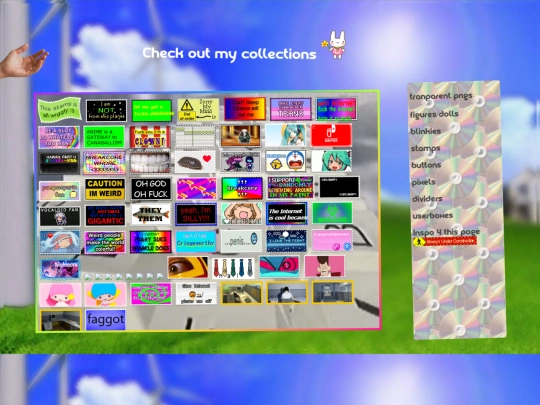Image resolution: width=540 pixels, height=405 pixels.
Task: Click the 'OH GOD OH FUCK' stamp
Action: click(151, 189)
